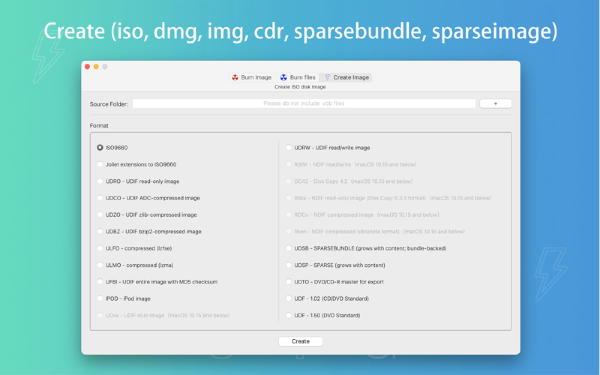Choose UDF 1.50 (DVD Standard)

coord(323,315)
